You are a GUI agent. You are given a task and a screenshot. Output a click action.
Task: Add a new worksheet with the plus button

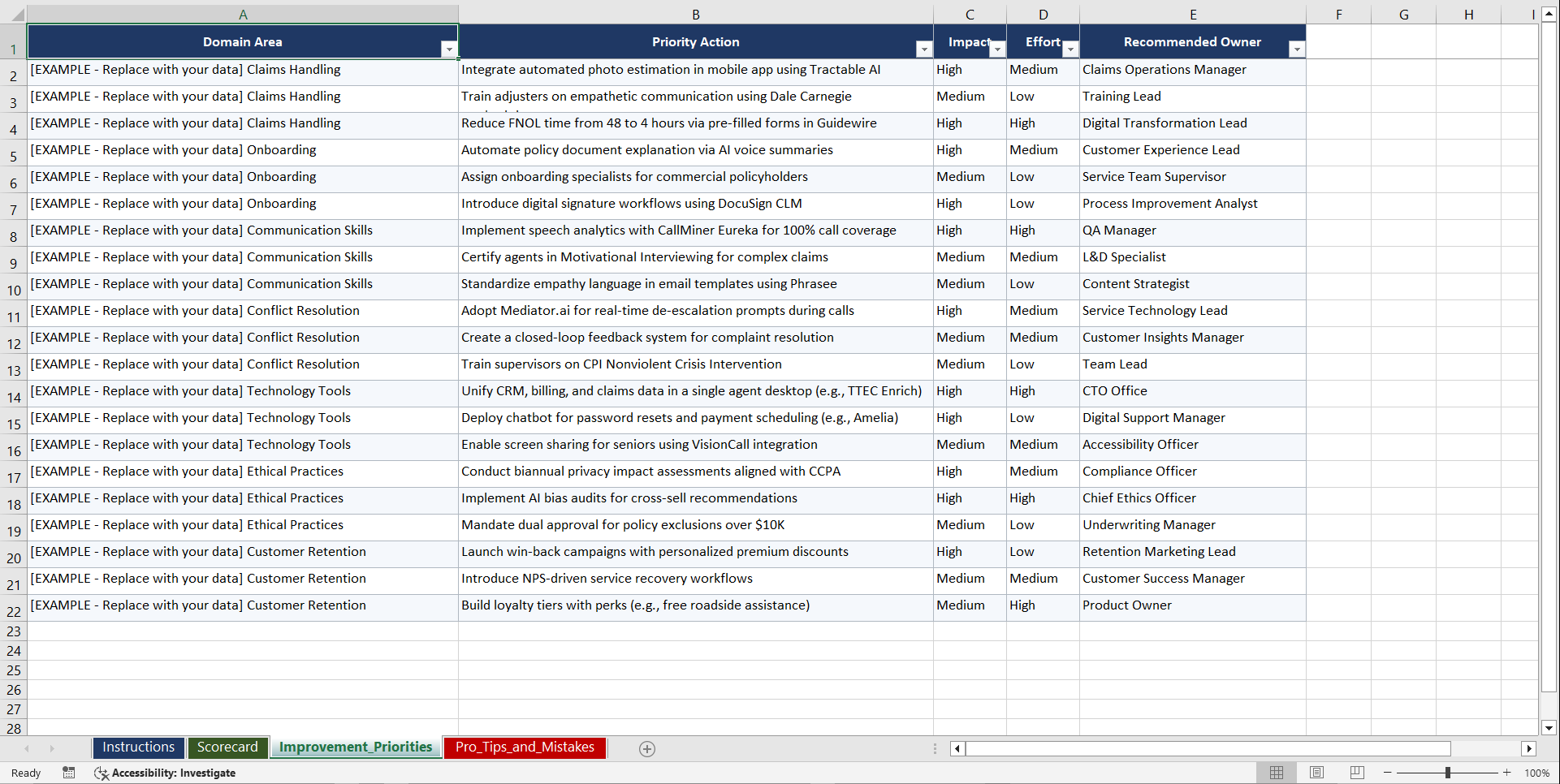647,748
